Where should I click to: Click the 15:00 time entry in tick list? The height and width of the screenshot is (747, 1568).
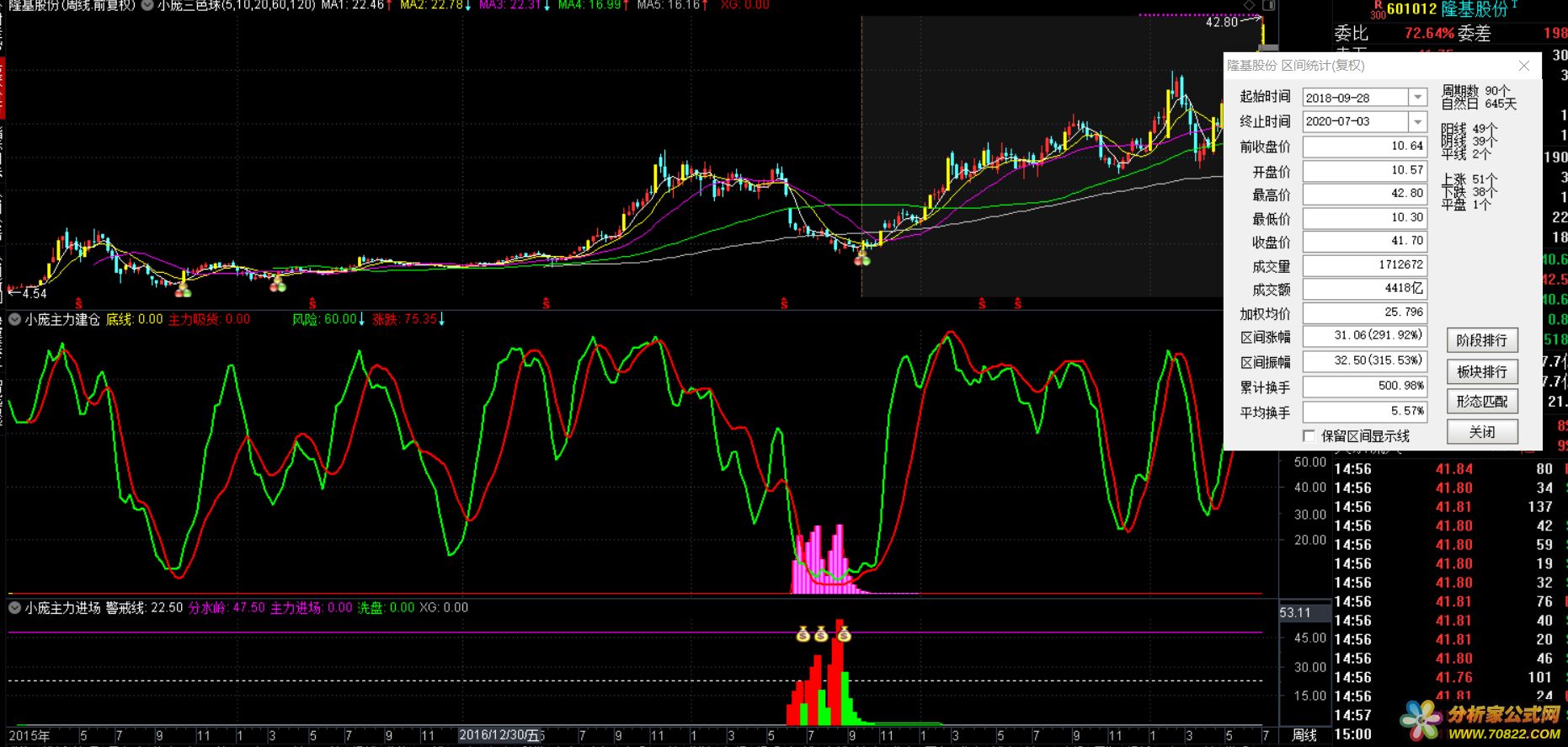(x=1352, y=734)
